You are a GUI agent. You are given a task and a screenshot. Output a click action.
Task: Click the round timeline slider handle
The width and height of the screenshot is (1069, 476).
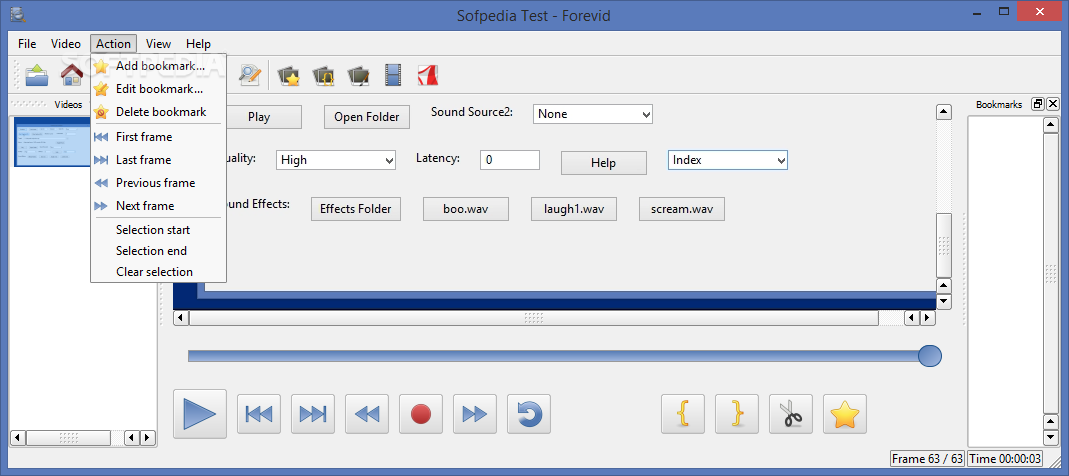[930, 356]
